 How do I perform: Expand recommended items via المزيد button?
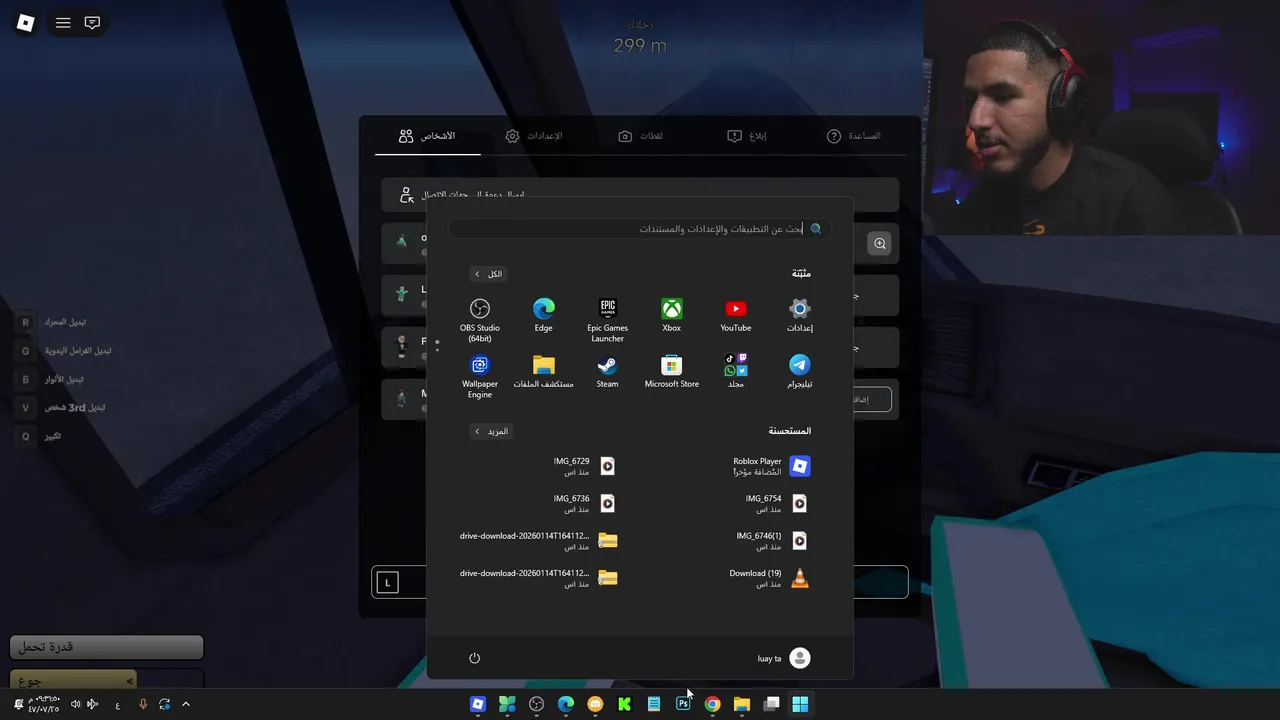(491, 431)
